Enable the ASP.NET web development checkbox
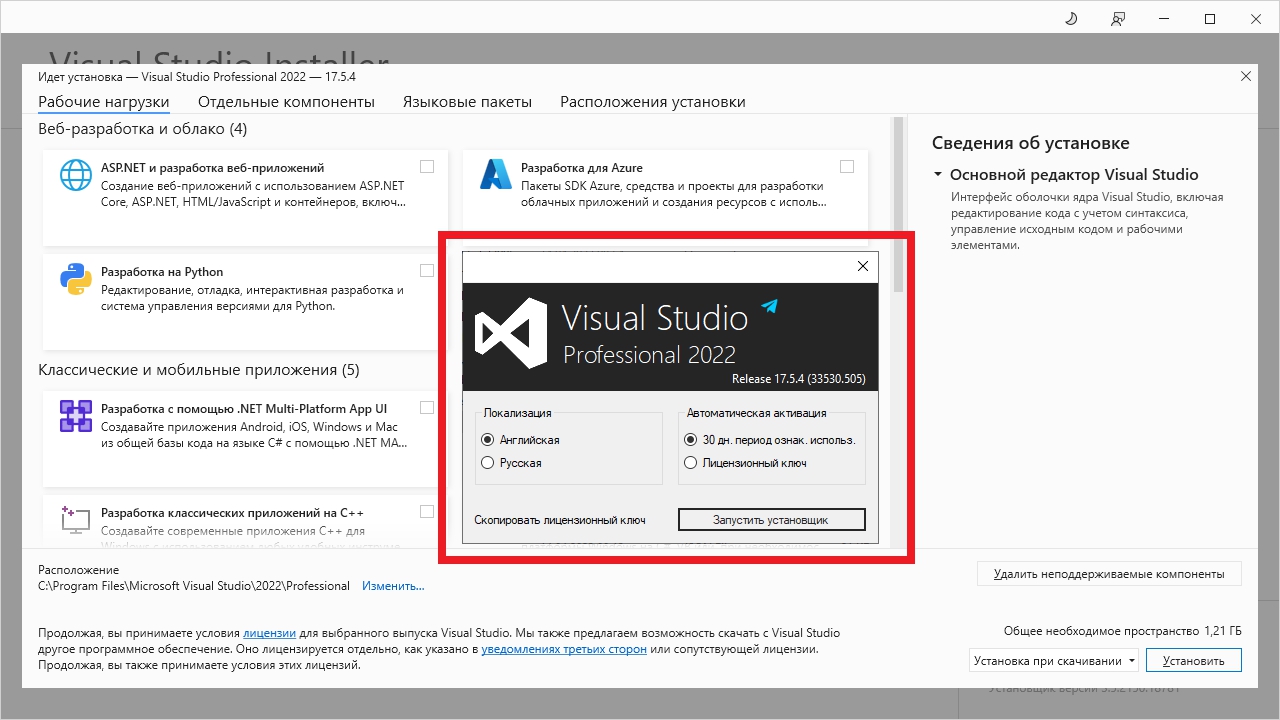The width and height of the screenshot is (1280, 720). tap(427, 167)
